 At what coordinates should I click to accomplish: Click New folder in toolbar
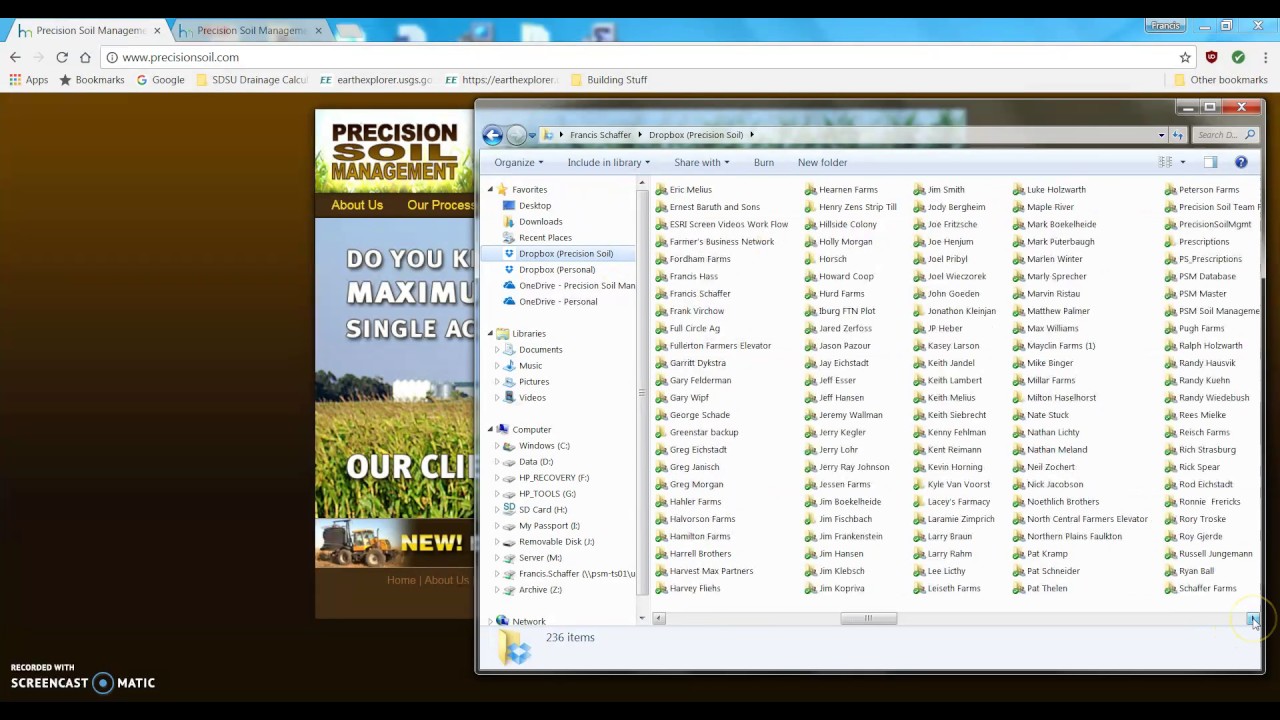tap(822, 163)
